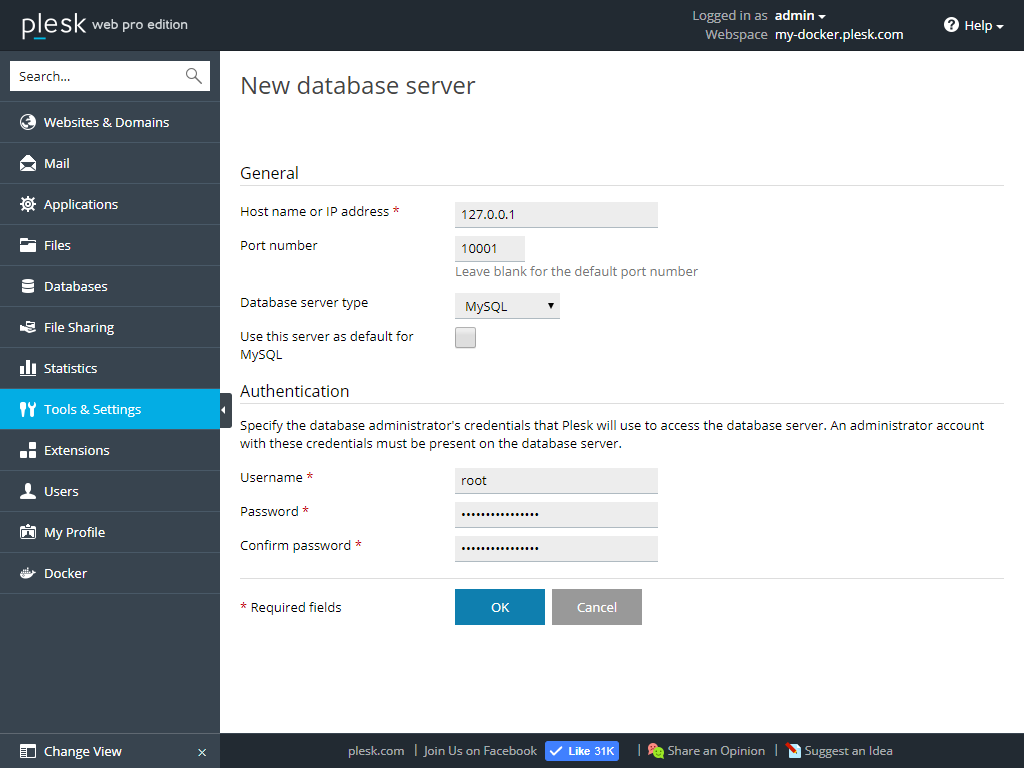Screen dimensions: 1024x768
Task: Click the Users person icon
Action: (27, 491)
